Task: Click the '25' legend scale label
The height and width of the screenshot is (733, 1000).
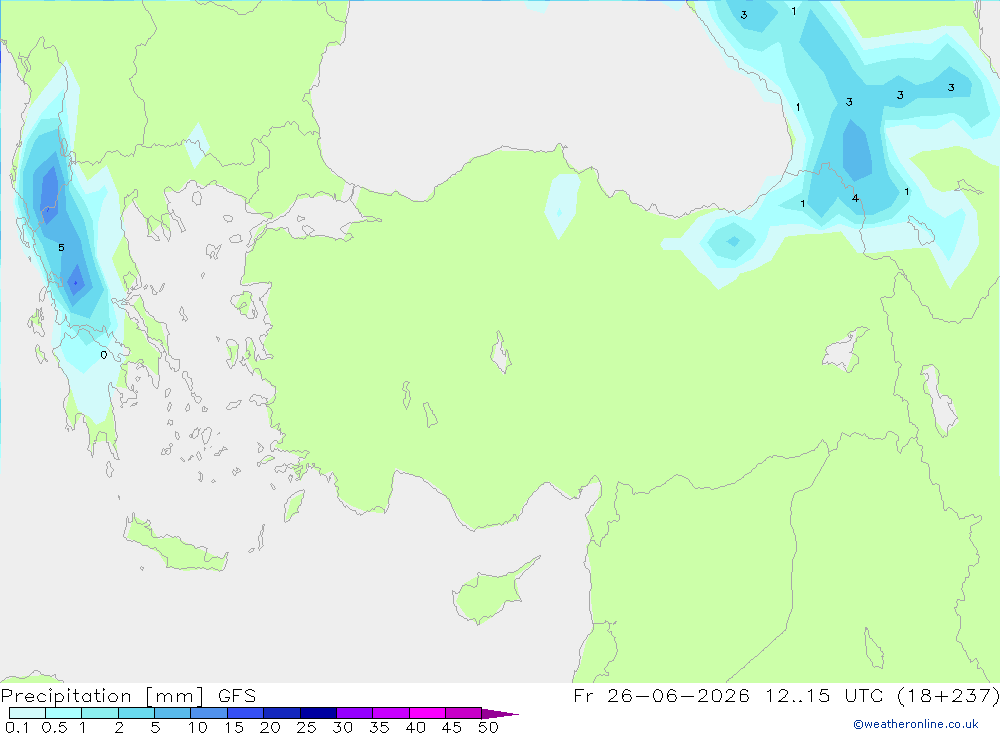Action: click(306, 727)
